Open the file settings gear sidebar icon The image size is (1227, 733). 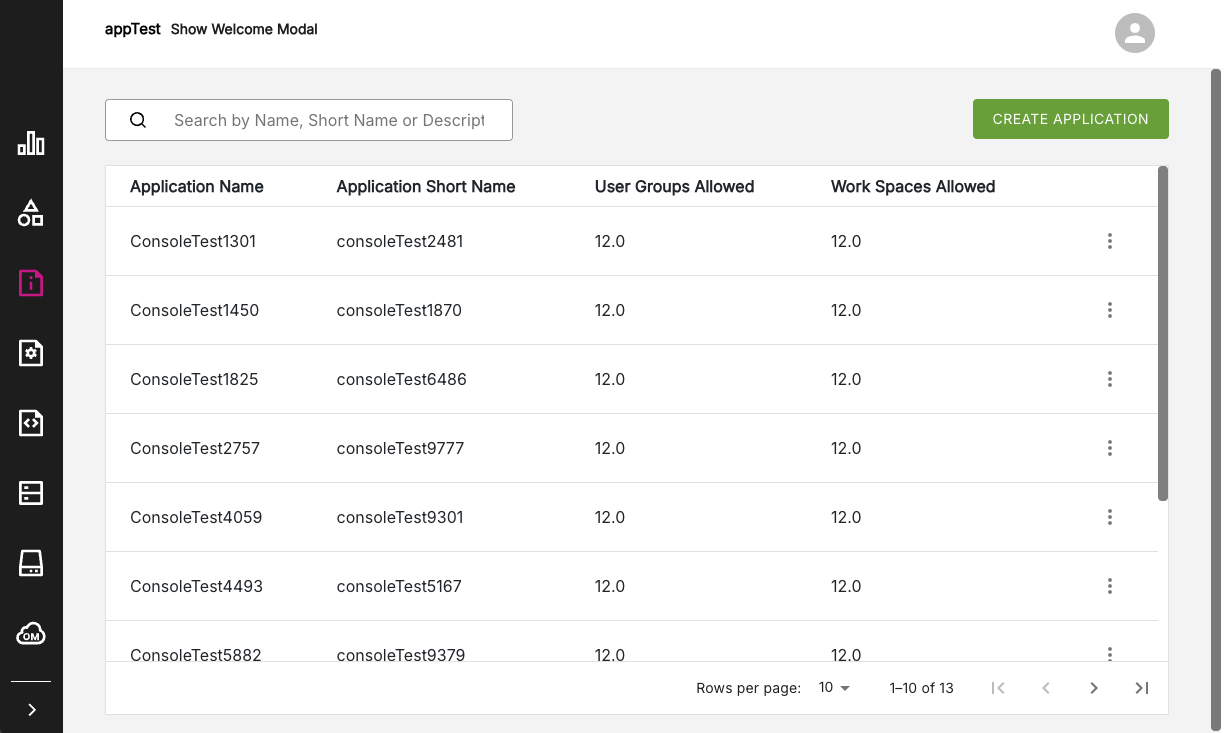coord(31,353)
